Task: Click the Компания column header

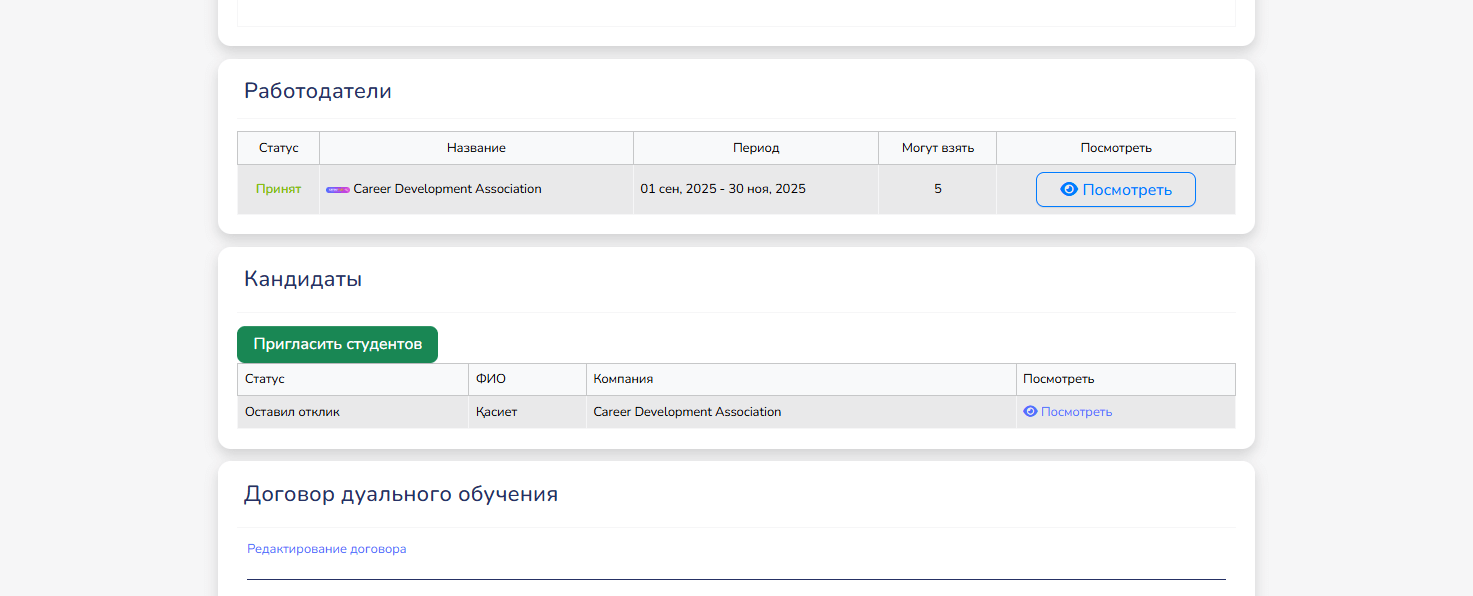Action: [x=623, y=379]
